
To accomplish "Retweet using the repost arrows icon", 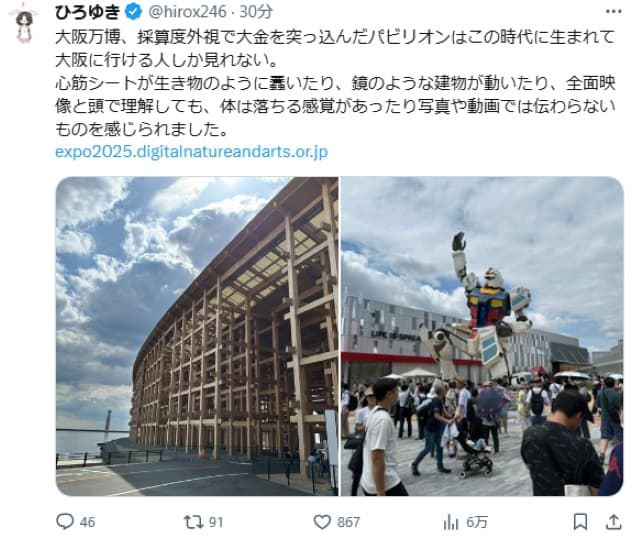I will pos(193,522).
